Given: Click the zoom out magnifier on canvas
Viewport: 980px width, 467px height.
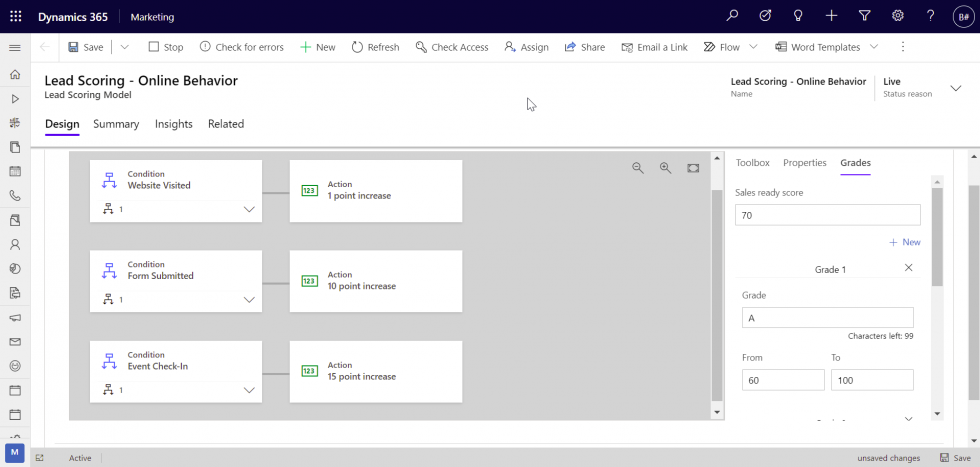Looking at the screenshot, I should pos(637,168).
